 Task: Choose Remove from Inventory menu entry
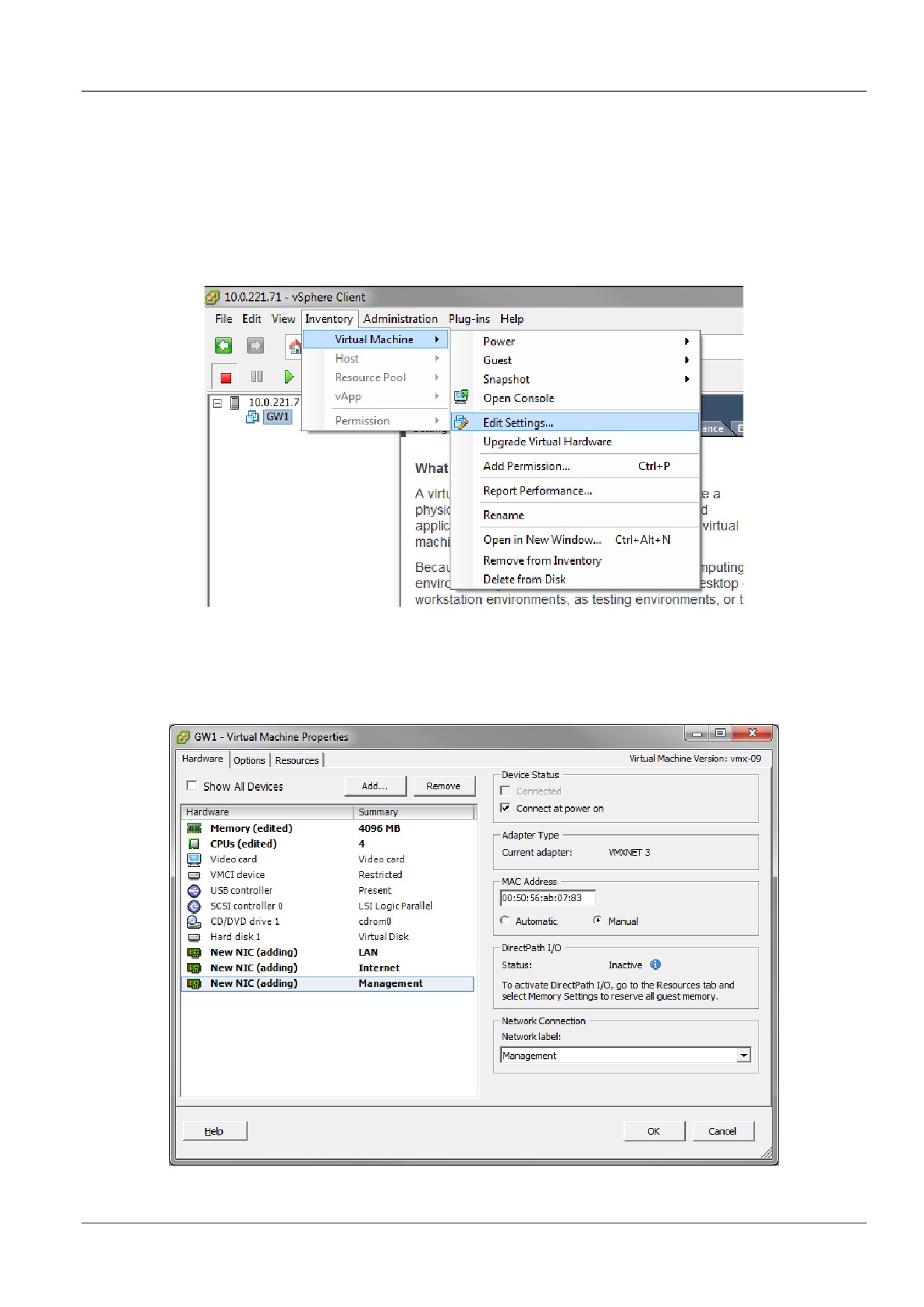pyautogui.click(x=575, y=561)
